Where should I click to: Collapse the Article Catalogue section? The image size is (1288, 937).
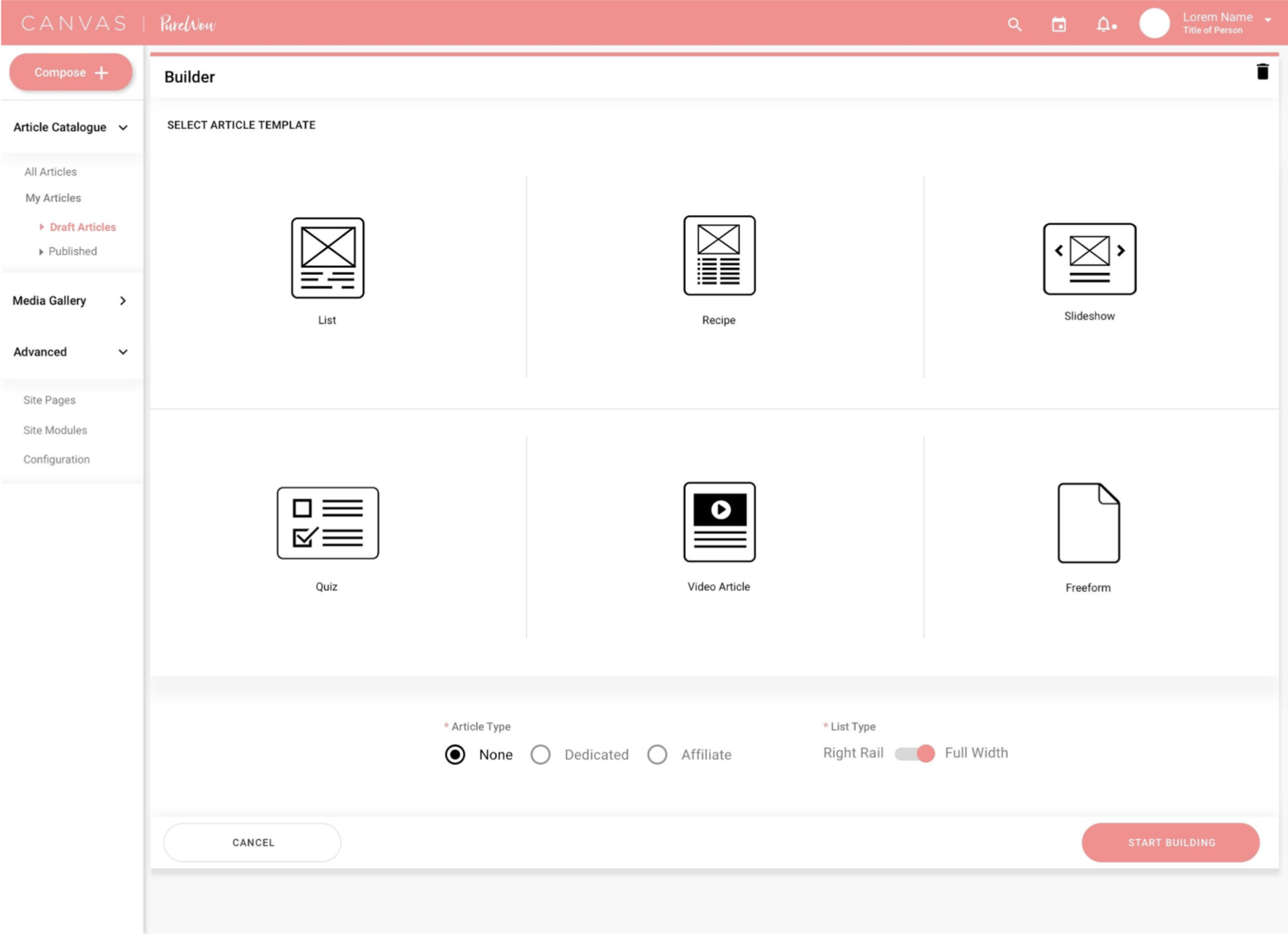pos(123,128)
